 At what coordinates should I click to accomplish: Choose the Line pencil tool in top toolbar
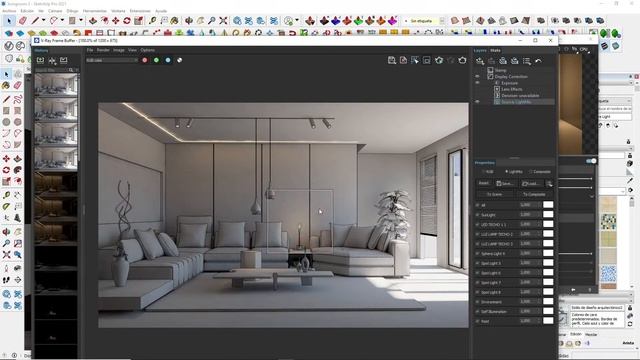click(36, 20)
